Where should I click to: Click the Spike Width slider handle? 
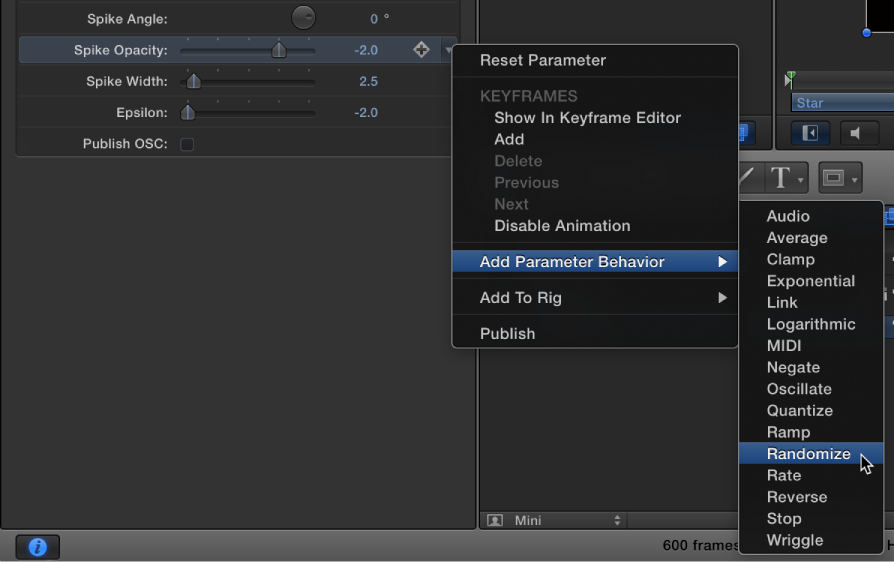[x=194, y=82]
